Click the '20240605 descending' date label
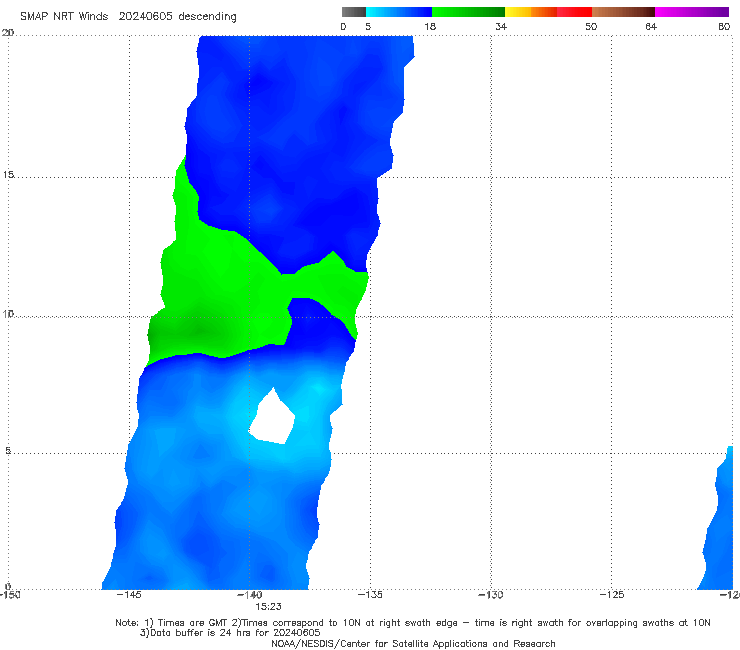 177,16
